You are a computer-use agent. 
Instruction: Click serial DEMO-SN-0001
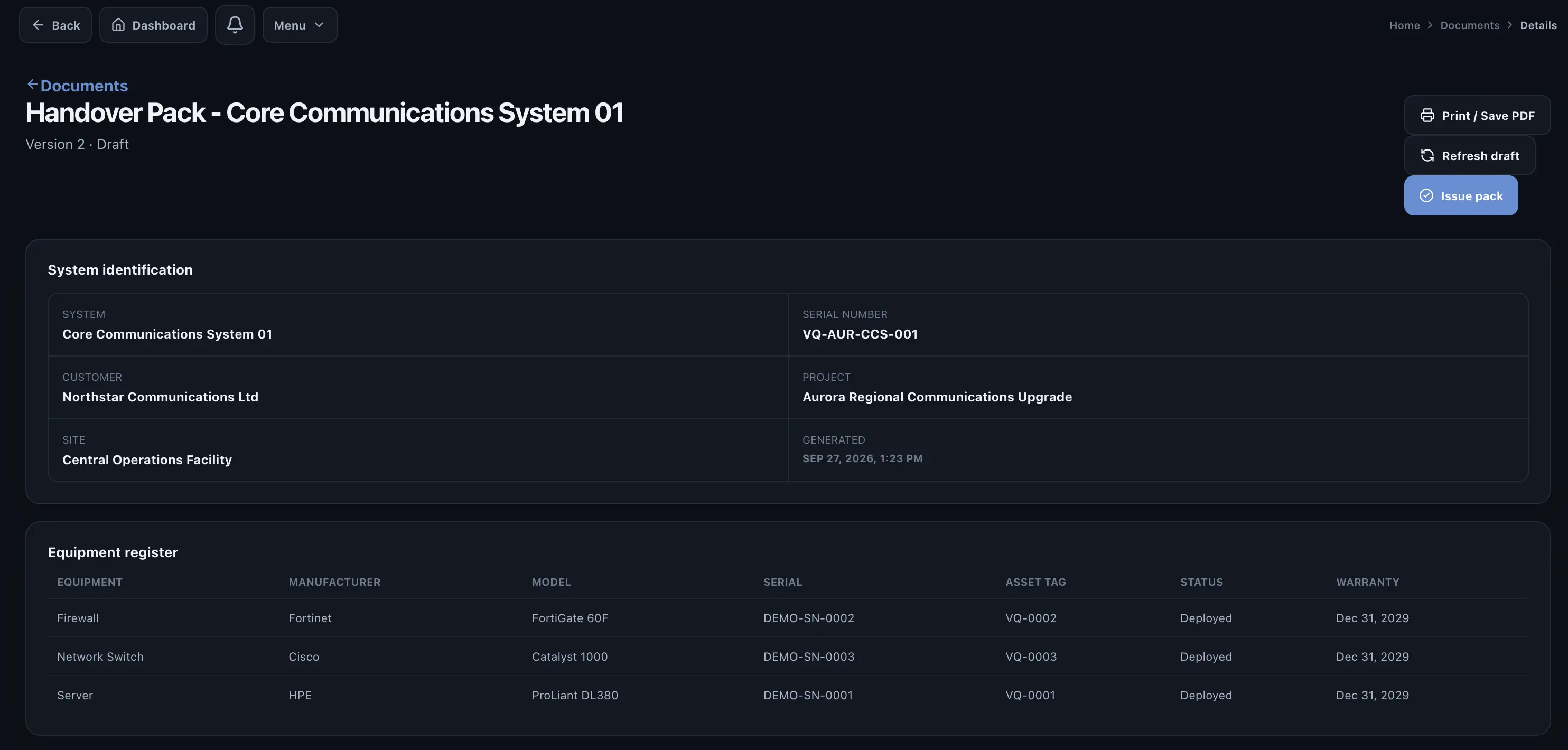pos(808,695)
